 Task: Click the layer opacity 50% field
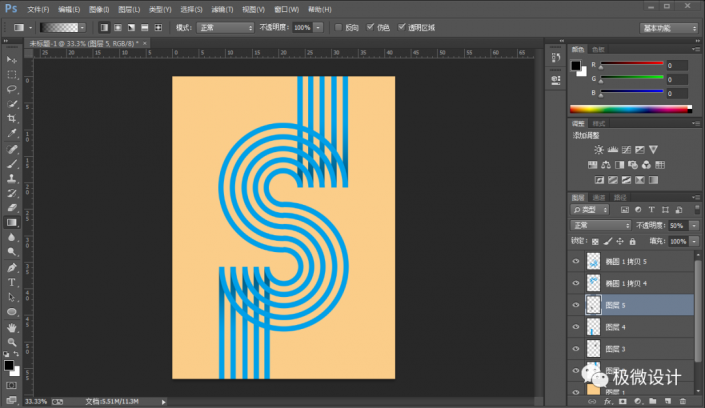(675, 226)
